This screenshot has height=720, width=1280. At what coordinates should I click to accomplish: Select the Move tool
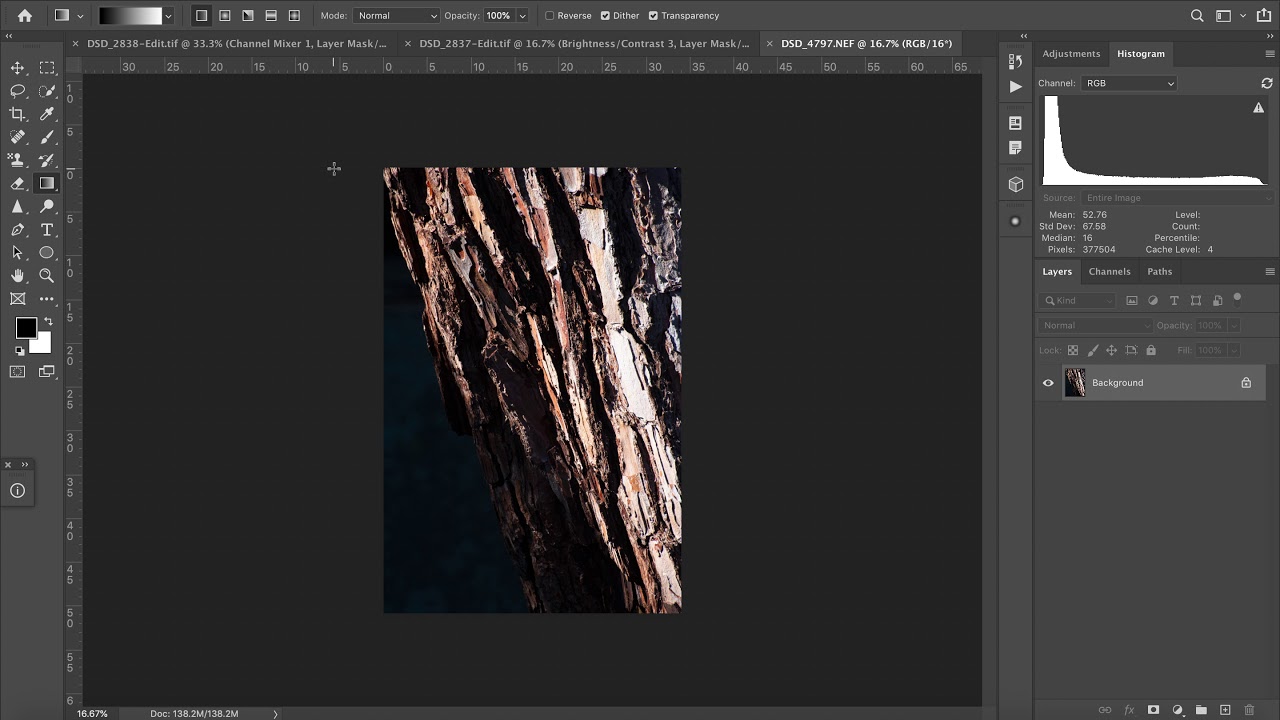click(17, 68)
